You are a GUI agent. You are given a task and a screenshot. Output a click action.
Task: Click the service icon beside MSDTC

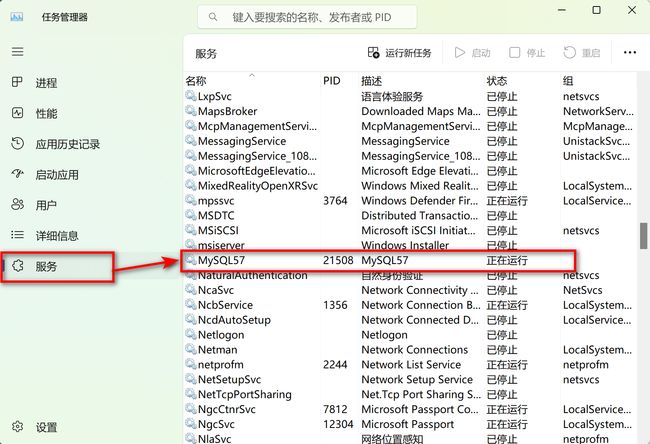click(191, 215)
